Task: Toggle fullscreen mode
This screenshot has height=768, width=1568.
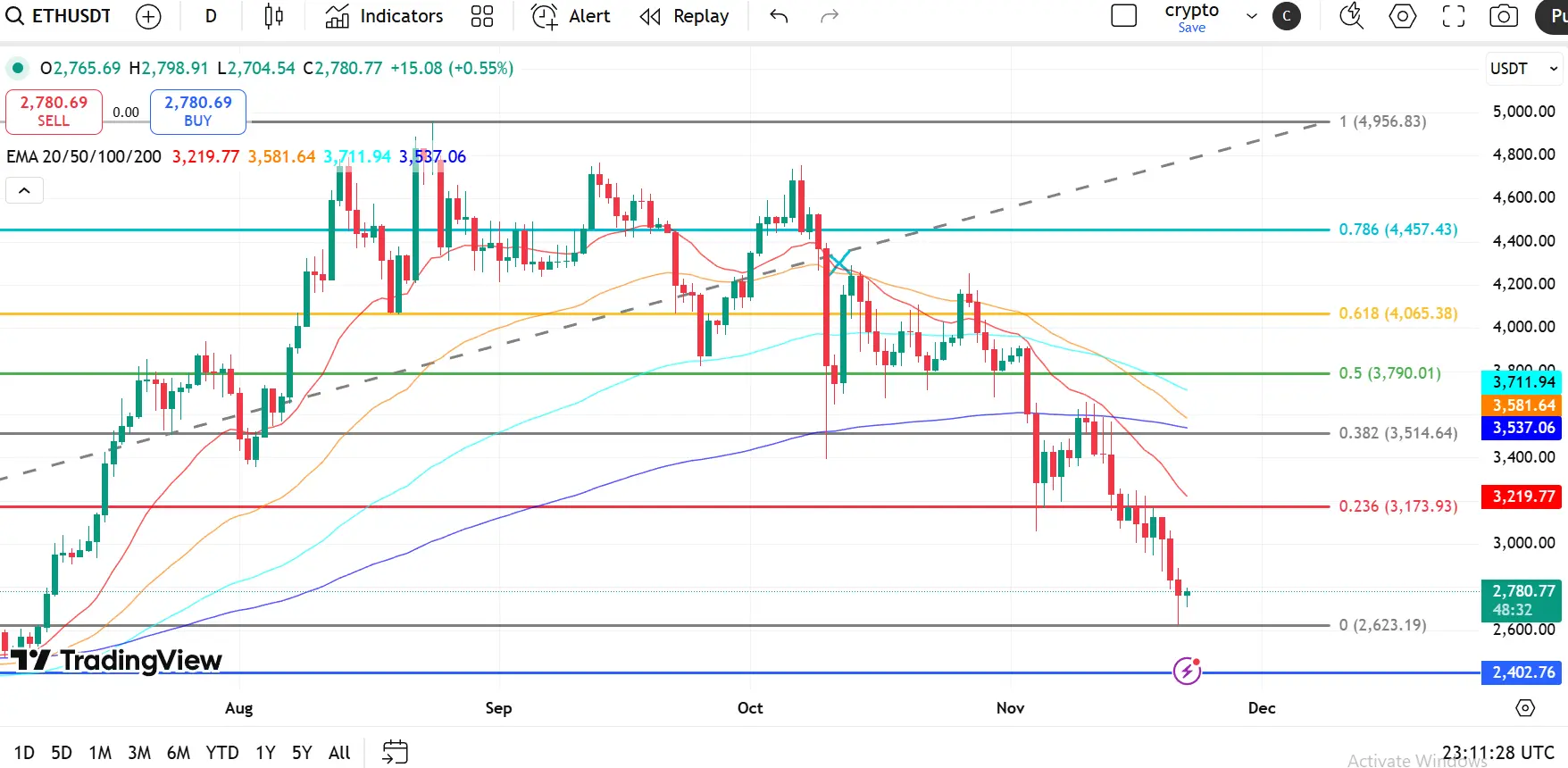Action: pyautogui.click(x=1454, y=16)
